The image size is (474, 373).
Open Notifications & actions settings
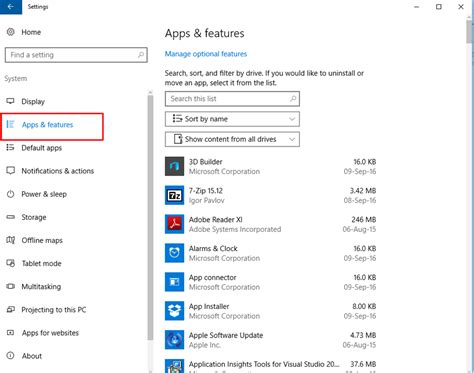click(x=57, y=171)
